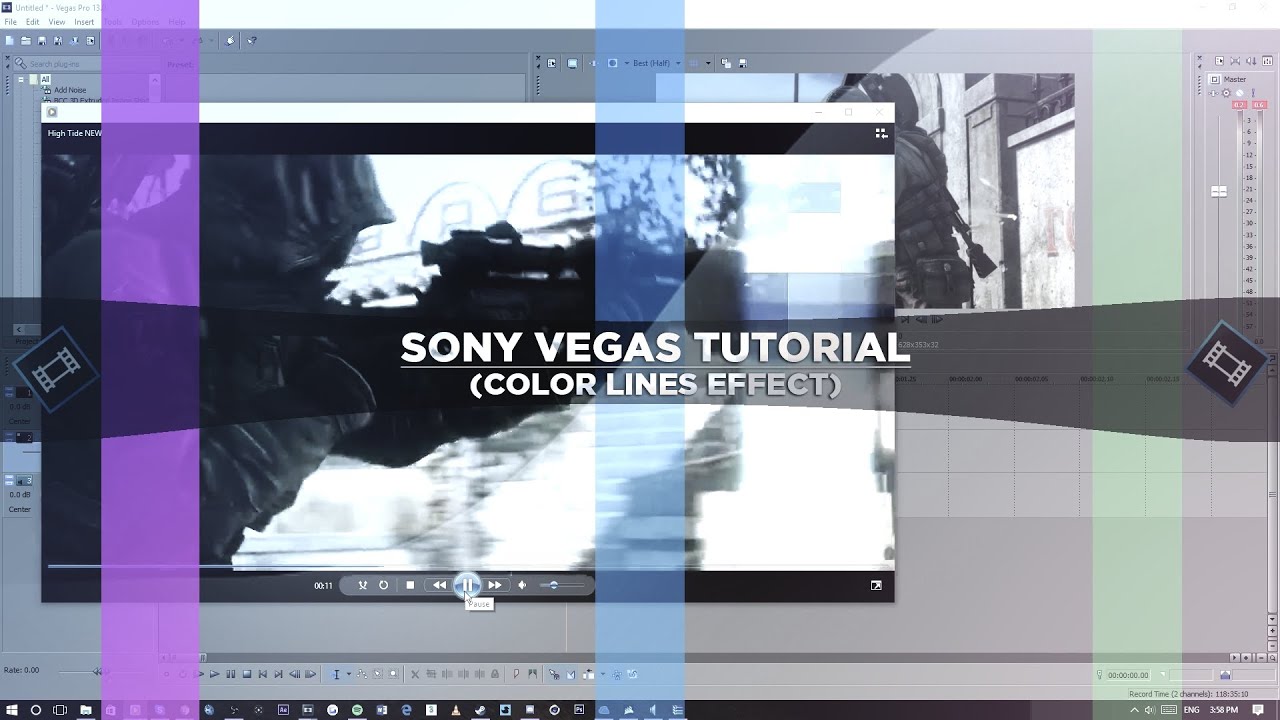Save the project with the floppy icon

pyautogui.click(x=42, y=41)
